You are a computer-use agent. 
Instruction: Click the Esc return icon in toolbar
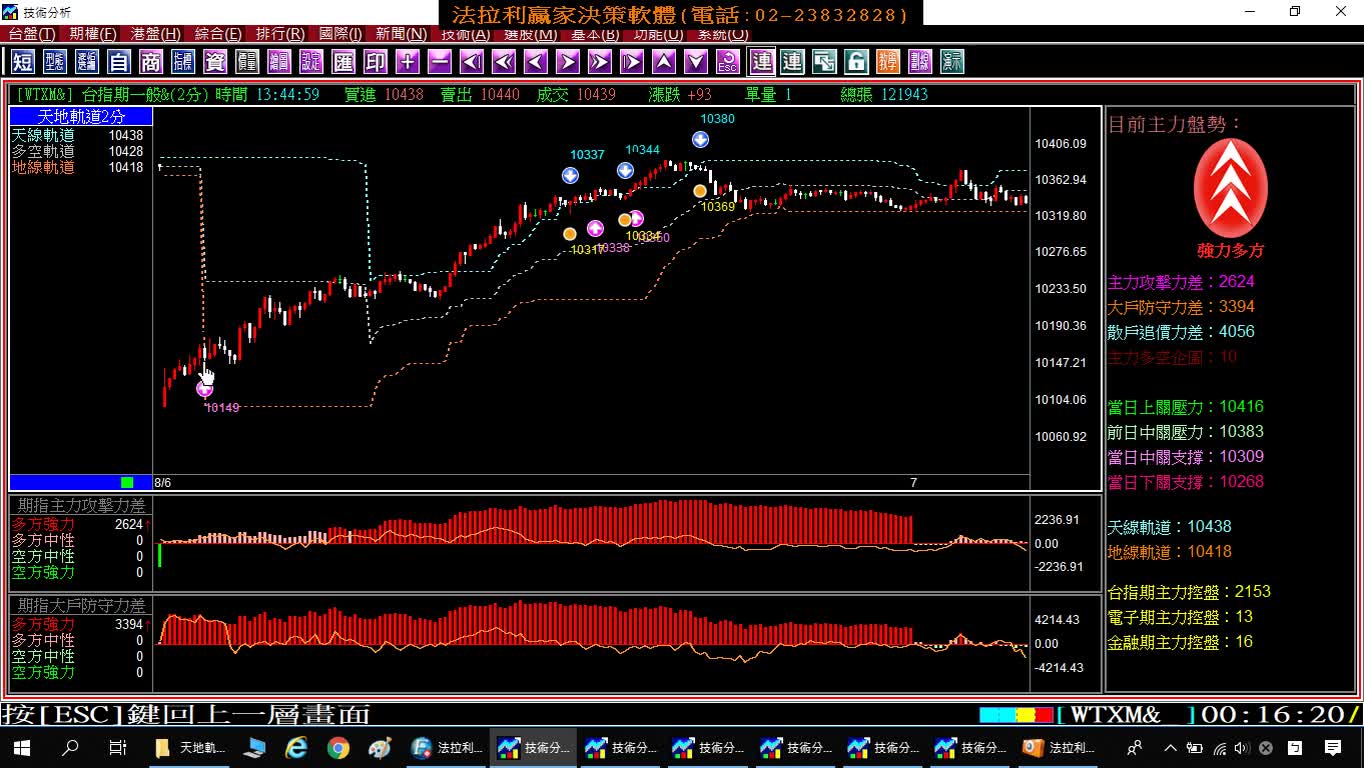click(x=728, y=62)
